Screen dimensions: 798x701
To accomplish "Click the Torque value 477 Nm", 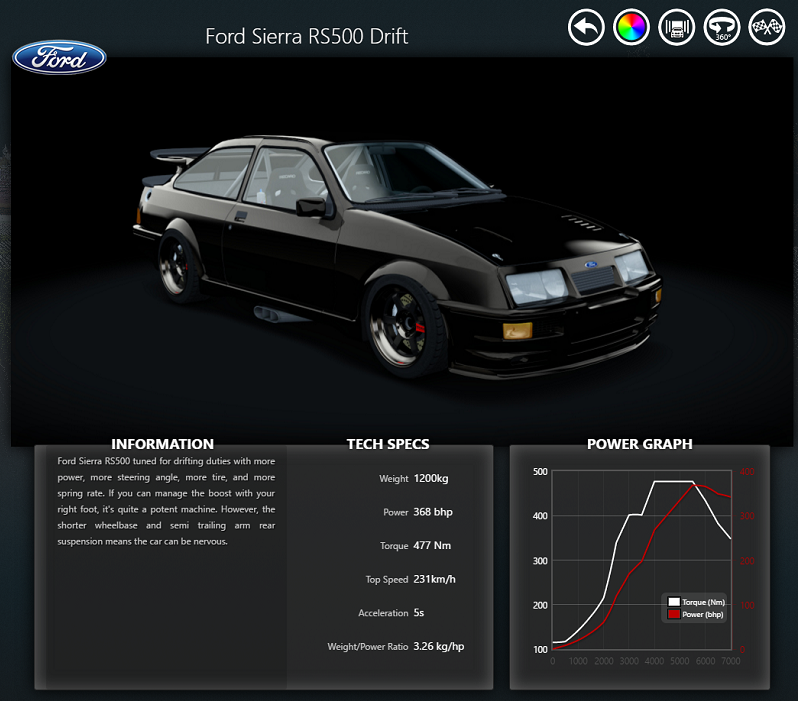I will coord(432,545).
